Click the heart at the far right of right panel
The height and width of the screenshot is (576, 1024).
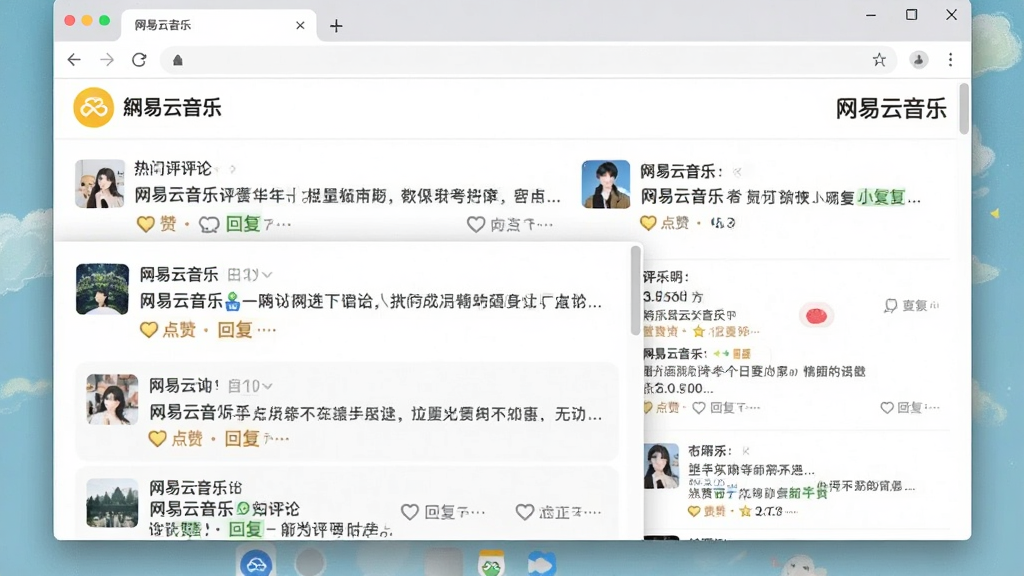(x=887, y=408)
